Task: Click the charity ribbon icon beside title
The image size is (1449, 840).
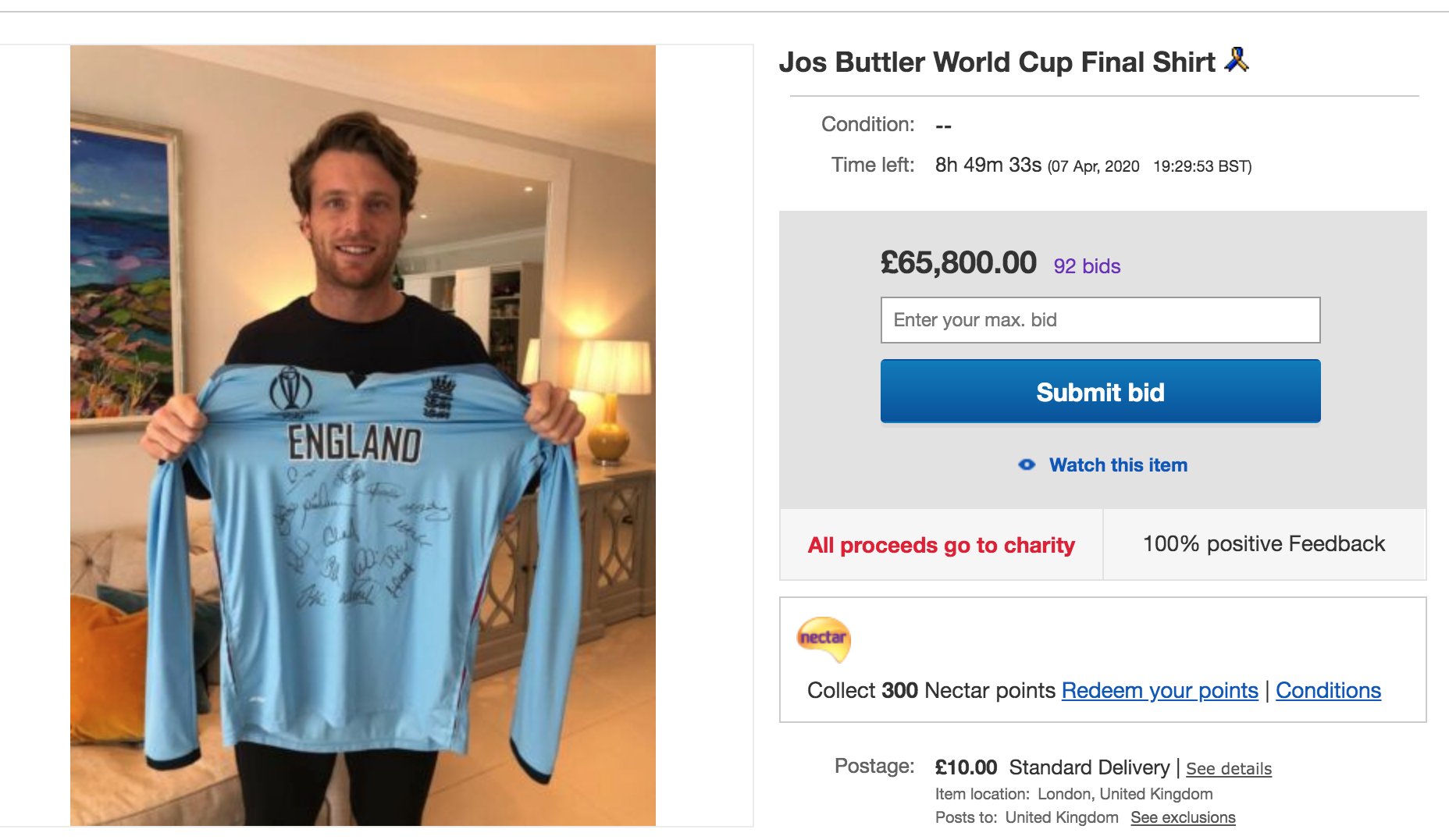Action: coord(1237,59)
